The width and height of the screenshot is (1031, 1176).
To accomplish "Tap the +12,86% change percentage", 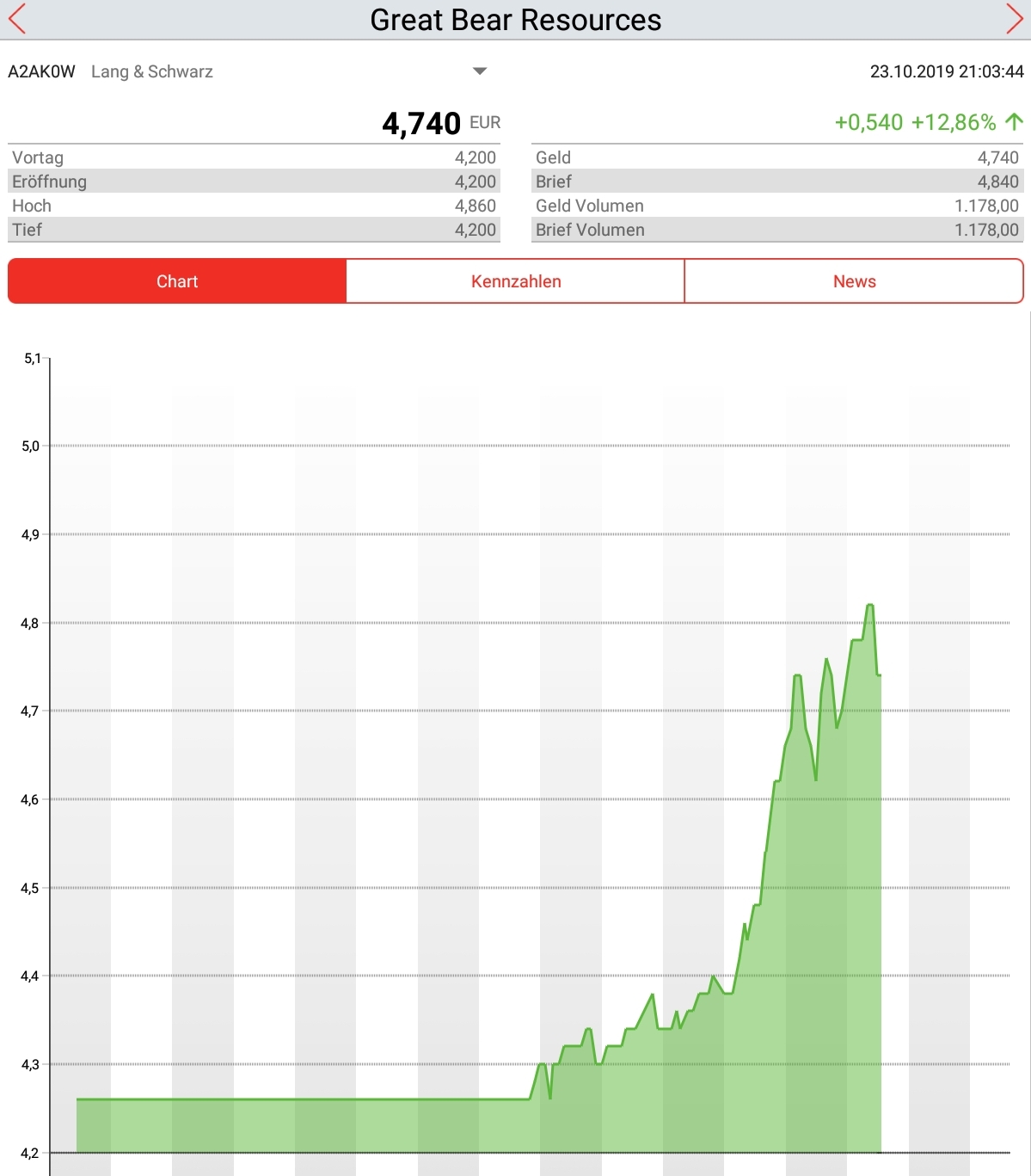I will pyautogui.click(x=953, y=122).
